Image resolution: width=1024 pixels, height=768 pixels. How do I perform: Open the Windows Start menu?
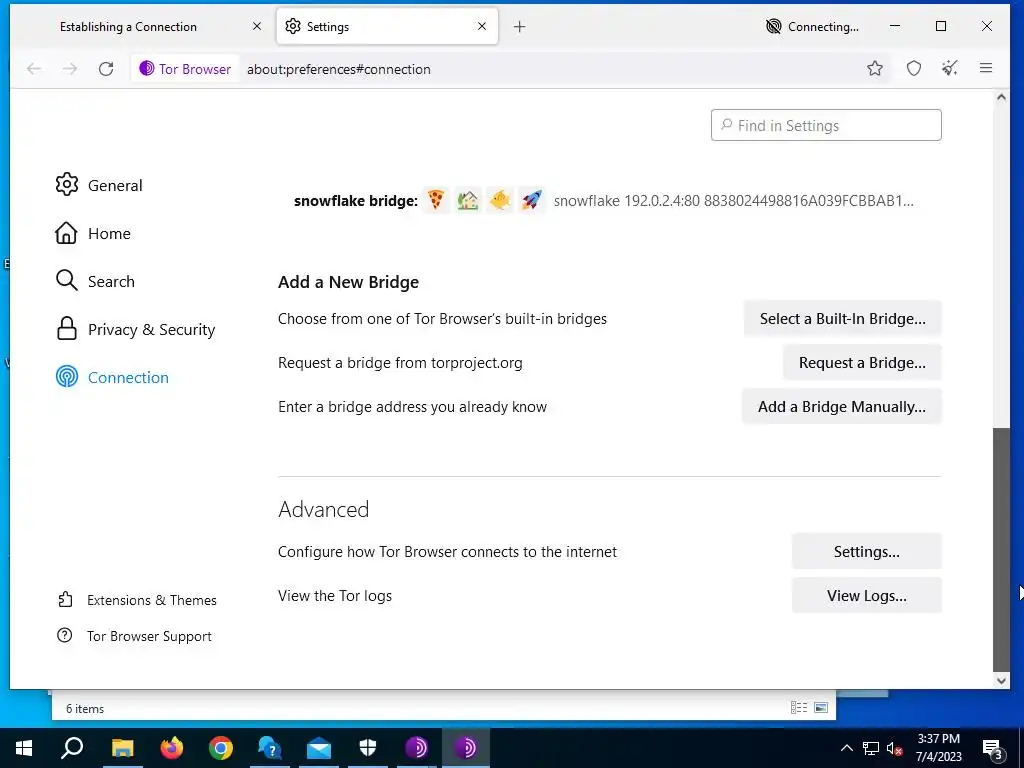pyautogui.click(x=24, y=748)
